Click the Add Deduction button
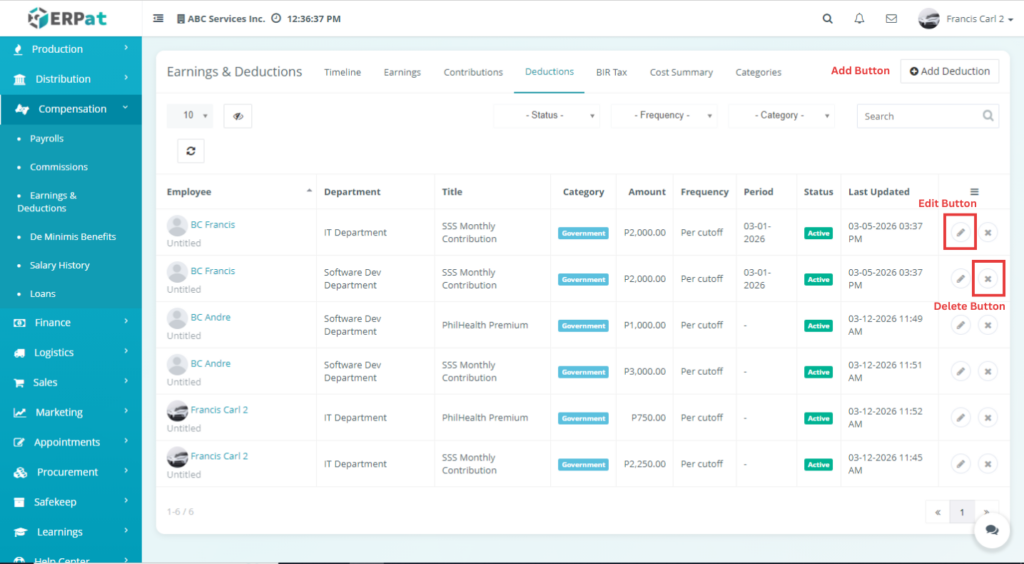This screenshot has width=1024, height=564. [x=949, y=71]
